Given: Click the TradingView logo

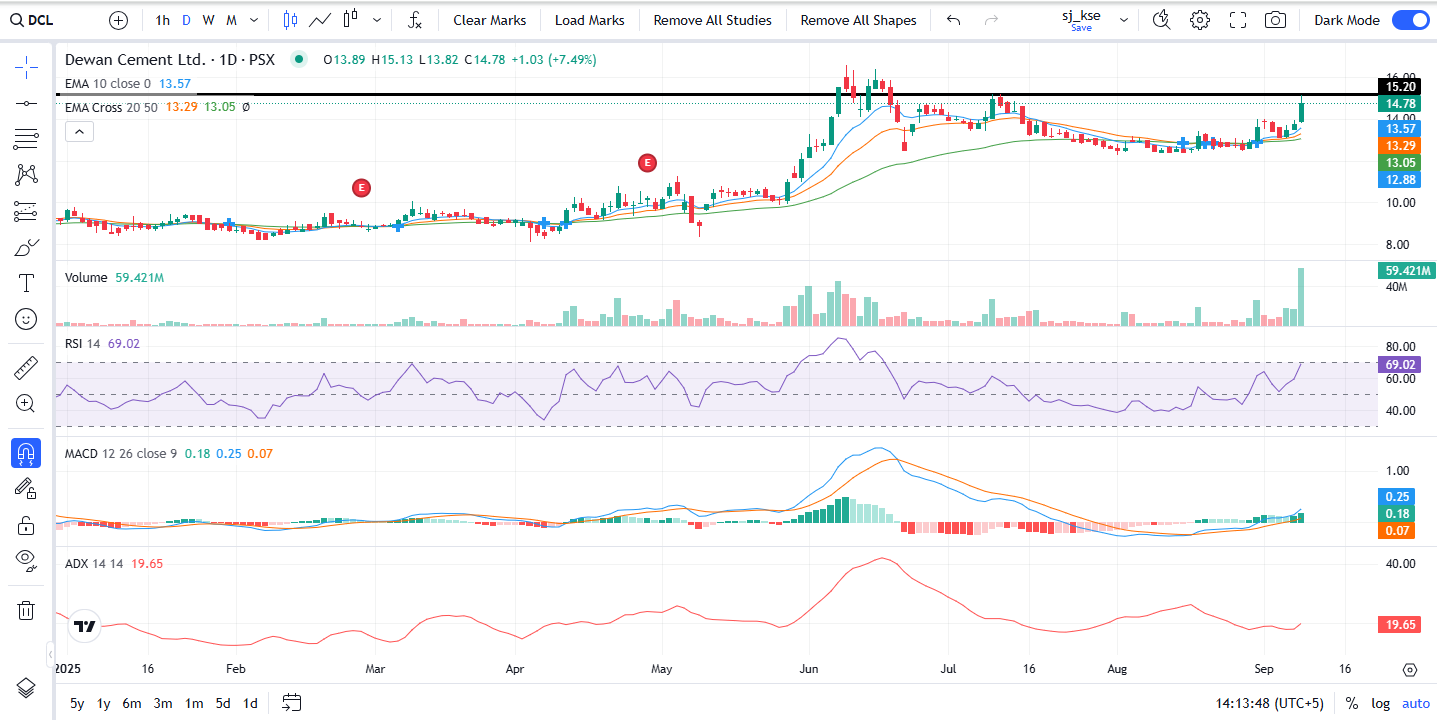Looking at the screenshot, I should tap(84, 626).
